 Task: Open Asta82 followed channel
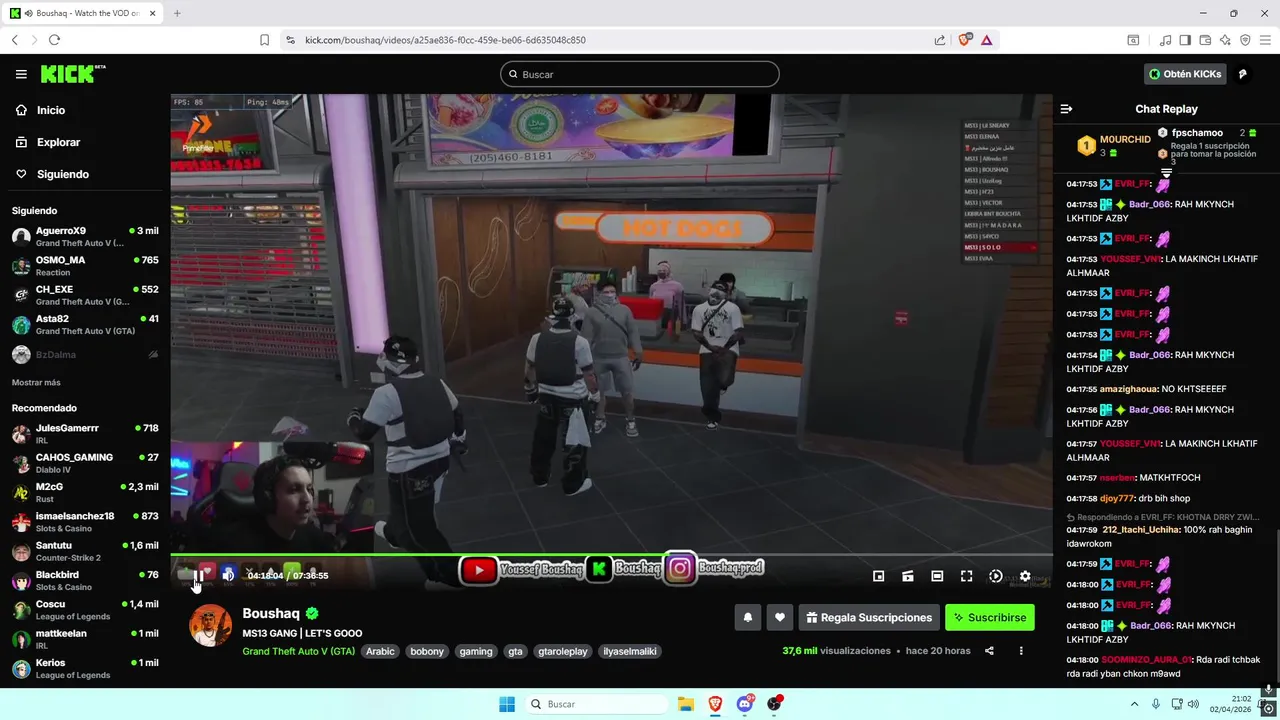[x=85, y=324]
